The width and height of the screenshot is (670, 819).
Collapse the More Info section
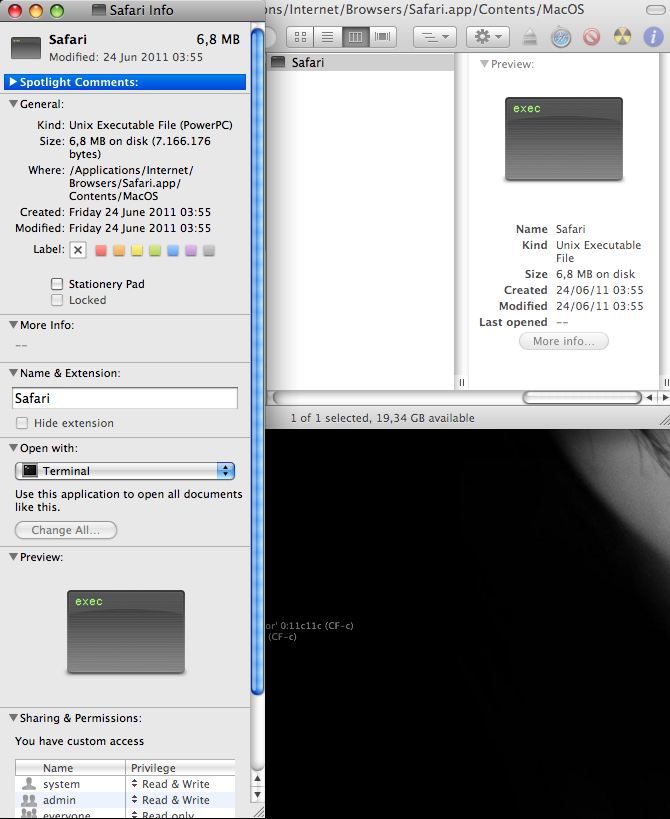(14, 325)
